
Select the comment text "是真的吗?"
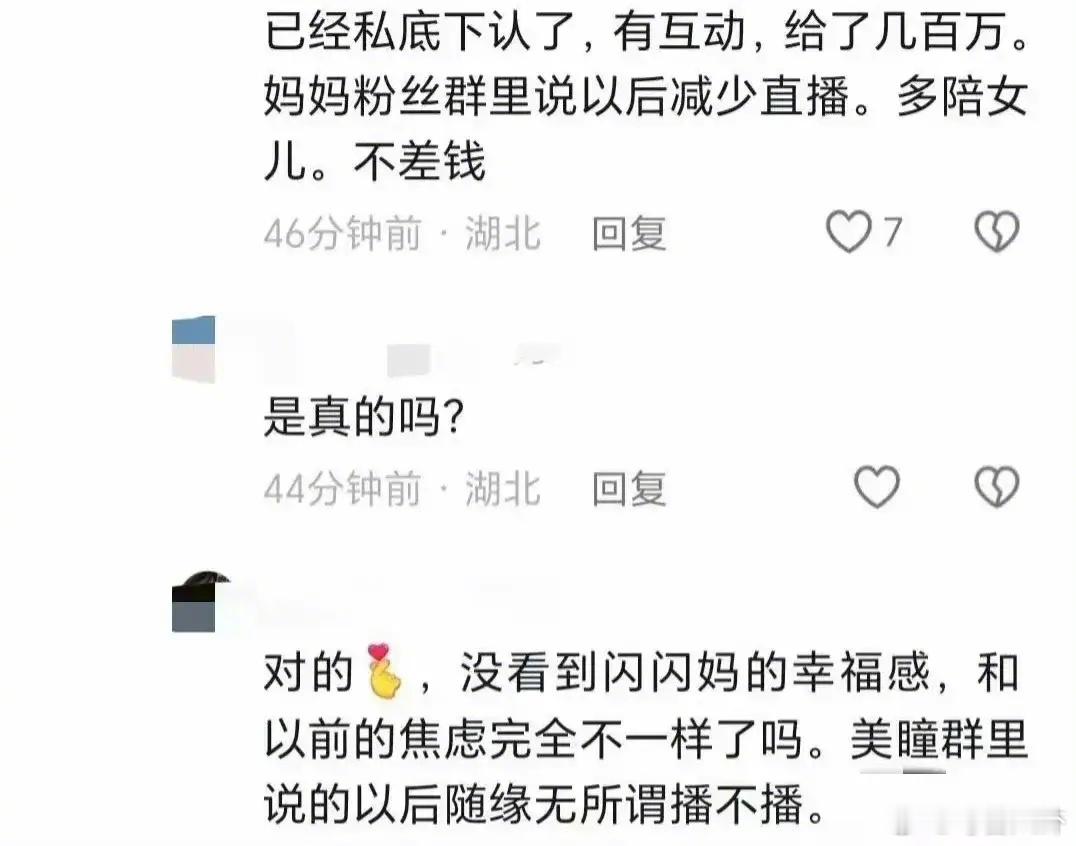[x=364, y=417]
